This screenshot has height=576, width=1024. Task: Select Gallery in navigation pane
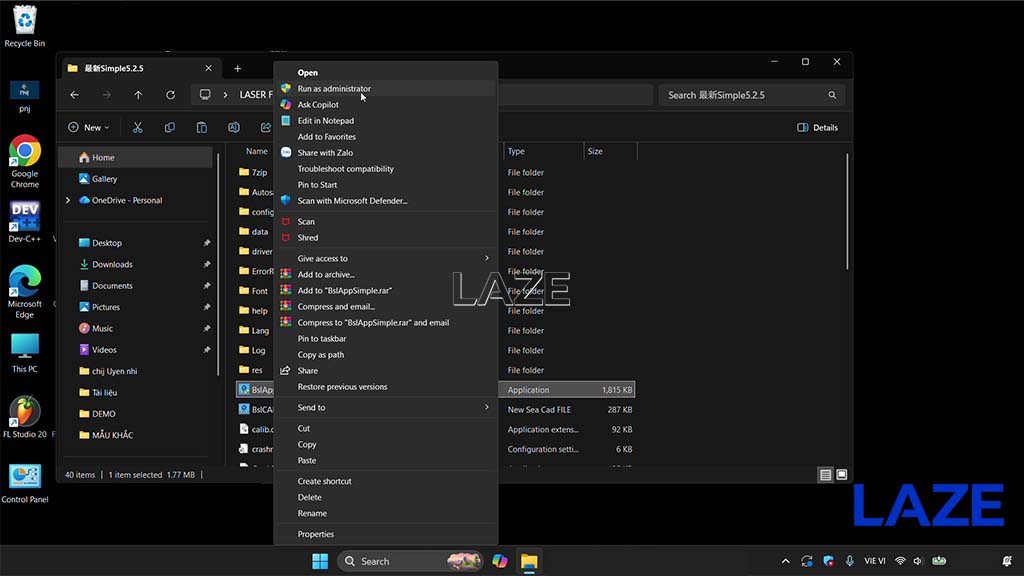click(x=136, y=179)
